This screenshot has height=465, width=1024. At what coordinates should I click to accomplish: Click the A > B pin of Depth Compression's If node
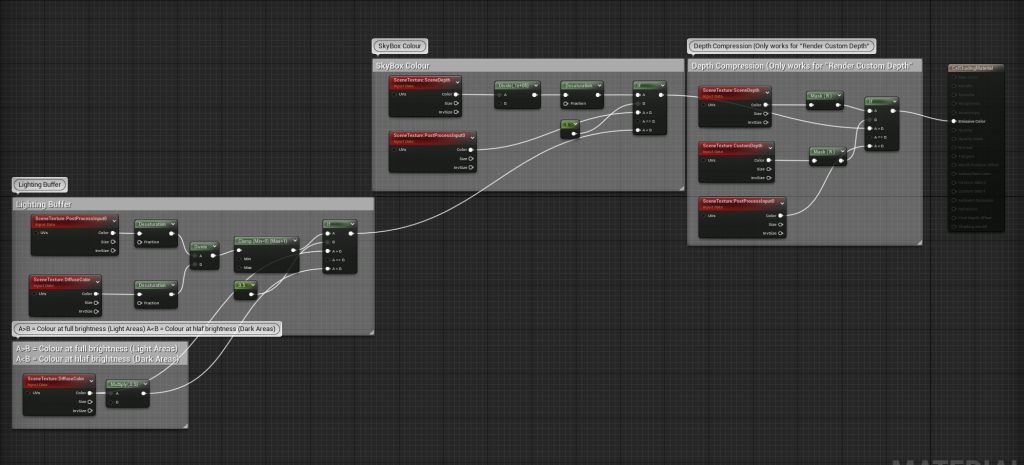[x=869, y=129]
